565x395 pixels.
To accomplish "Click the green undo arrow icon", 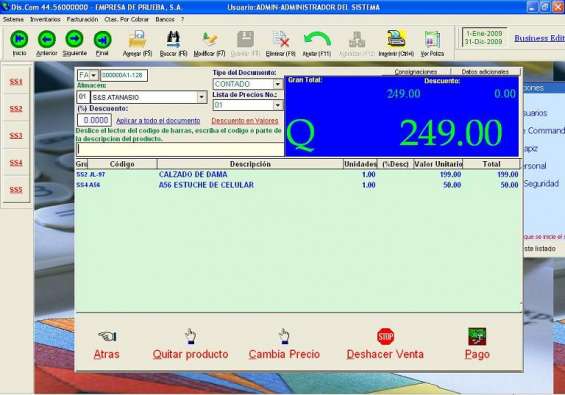I will click(317, 39).
